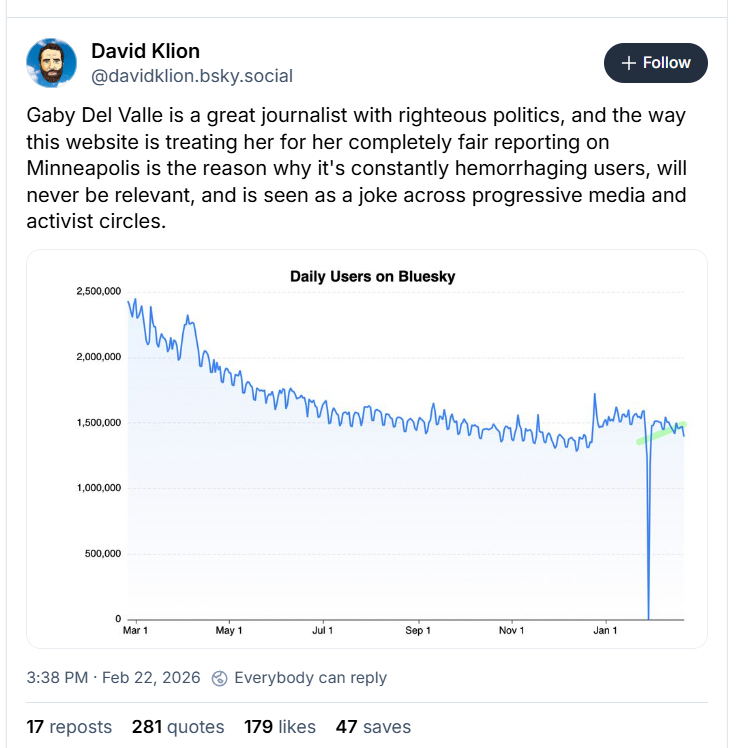Click the Follow button
This screenshot has width=736, height=748.
(655, 63)
